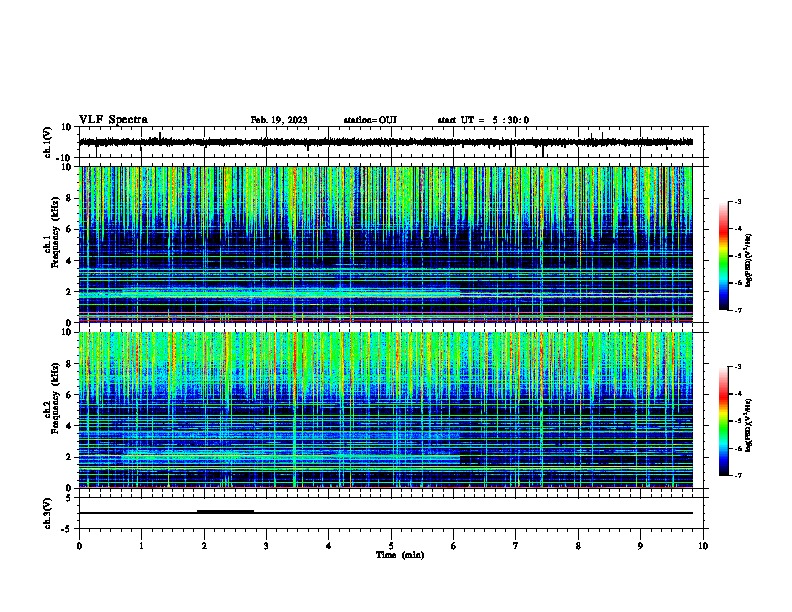Click the ch.3(V) axis label

point(47,513)
